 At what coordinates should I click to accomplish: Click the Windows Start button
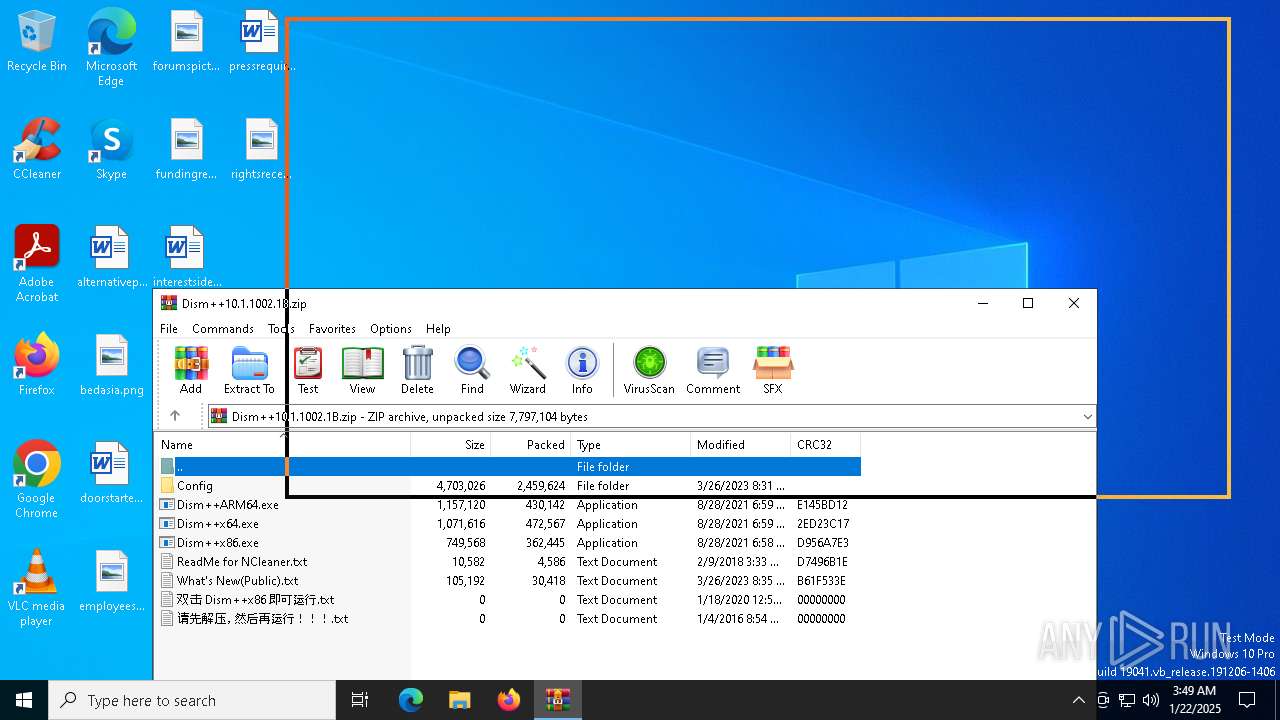pyautogui.click(x=24, y=700)
